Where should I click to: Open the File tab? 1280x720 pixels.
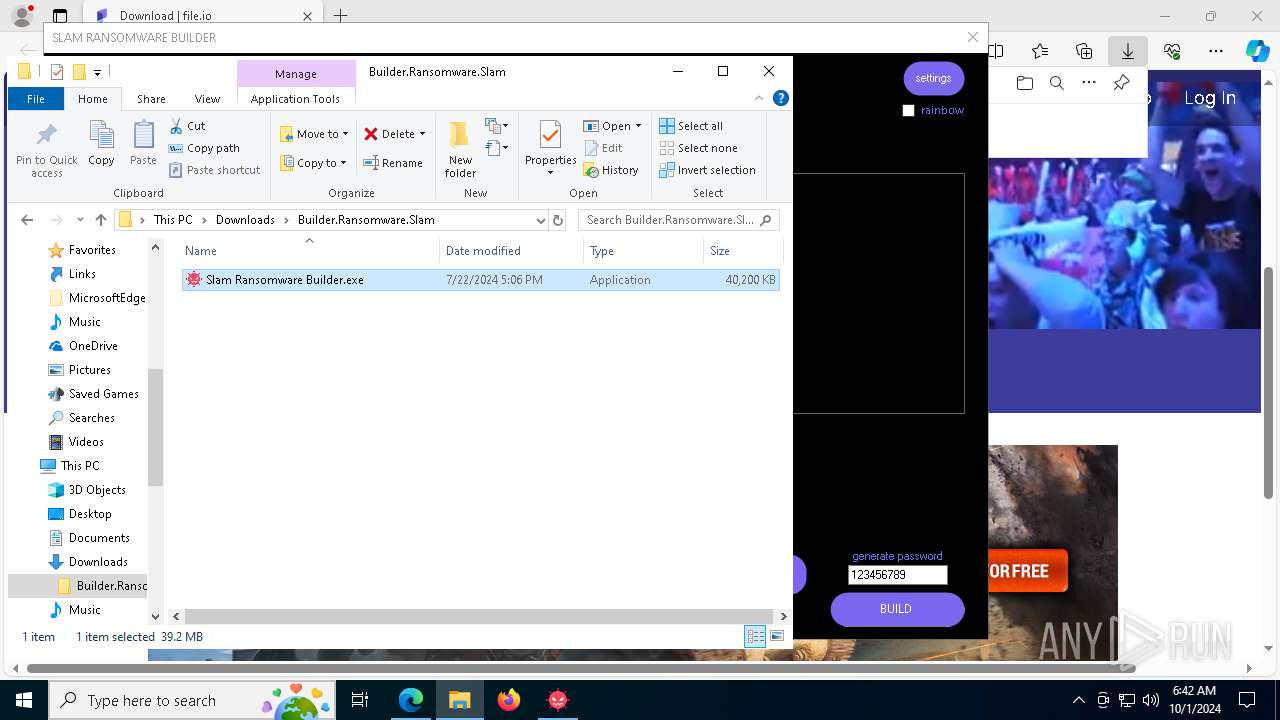click(x=36, y=99)
